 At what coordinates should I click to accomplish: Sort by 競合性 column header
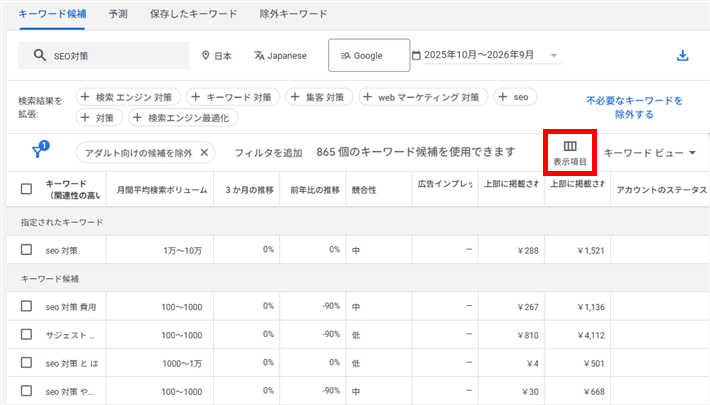[364, 190]
